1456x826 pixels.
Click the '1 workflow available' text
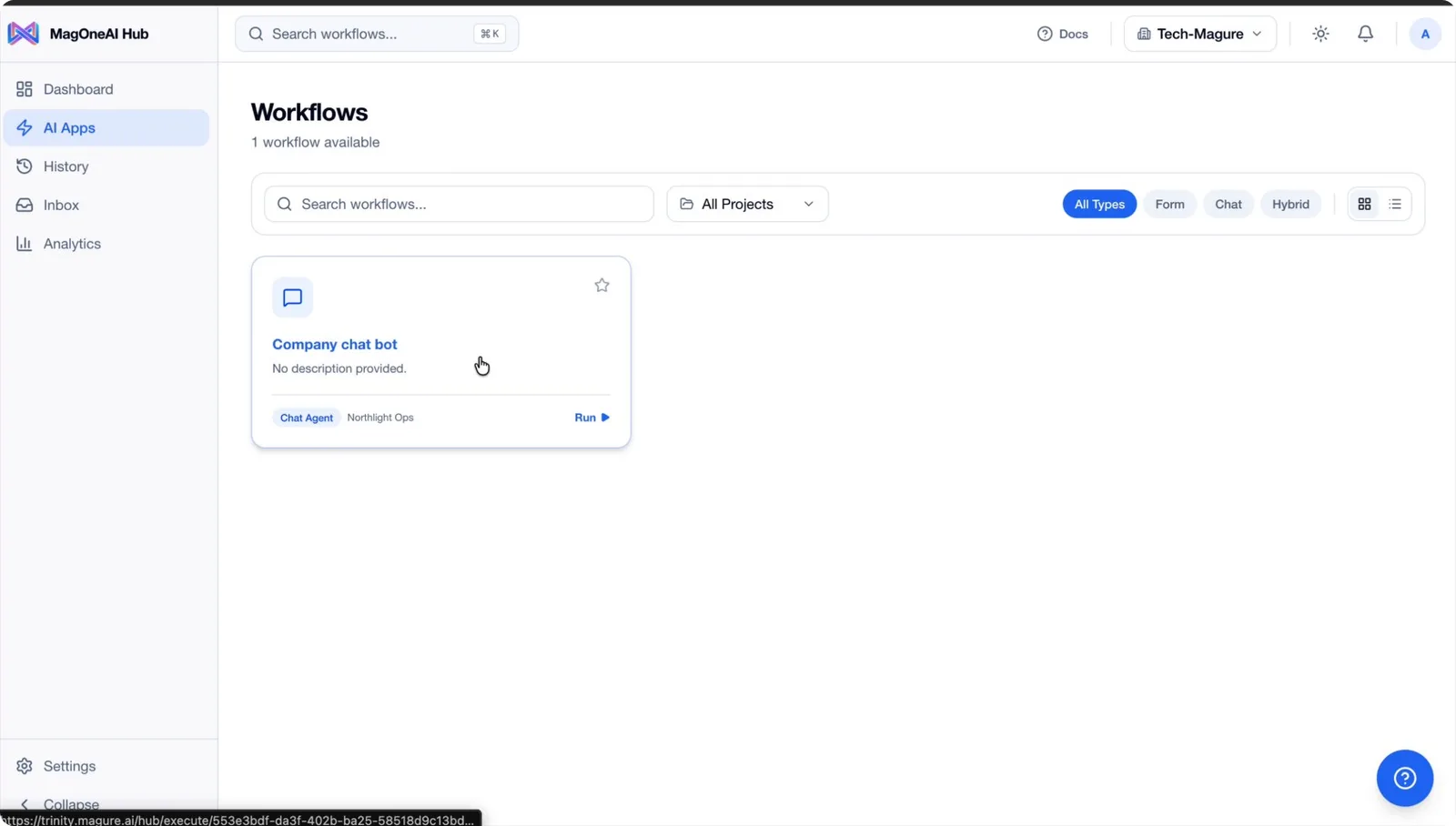tap(316, 142)
